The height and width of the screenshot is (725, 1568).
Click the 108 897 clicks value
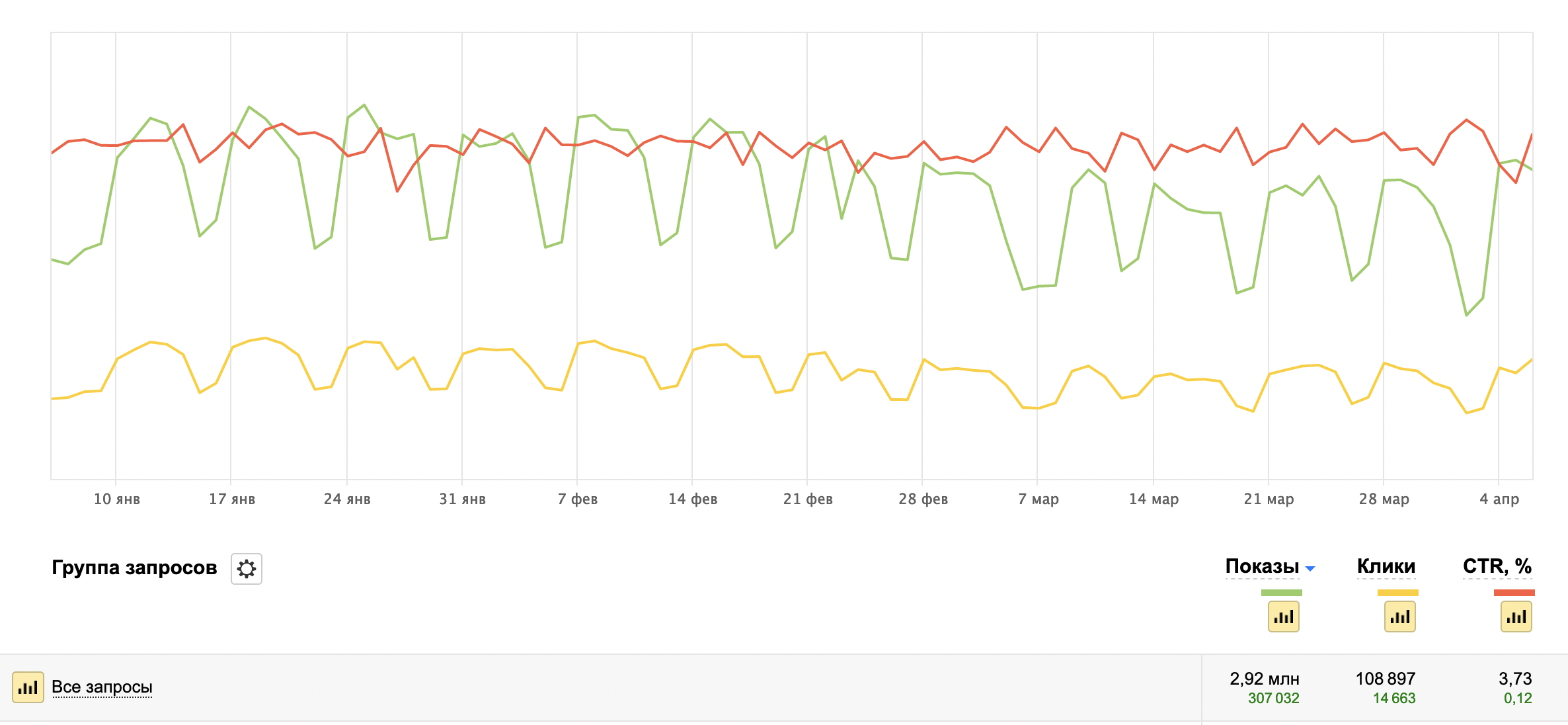click(1385, 679)
